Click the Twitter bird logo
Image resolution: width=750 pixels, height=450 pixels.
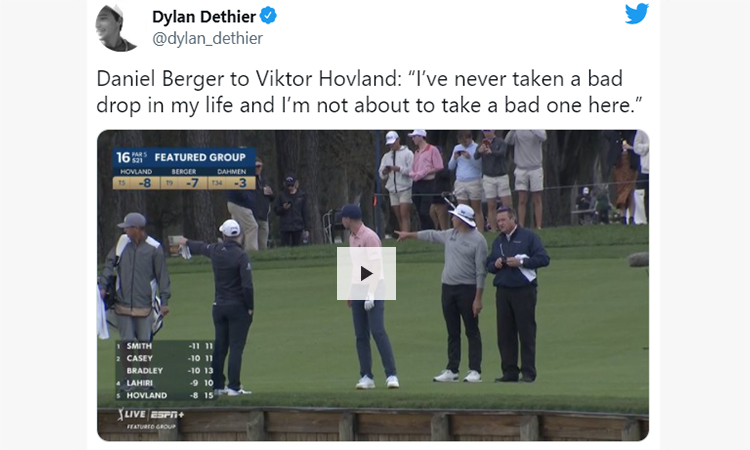click(637, 14)
